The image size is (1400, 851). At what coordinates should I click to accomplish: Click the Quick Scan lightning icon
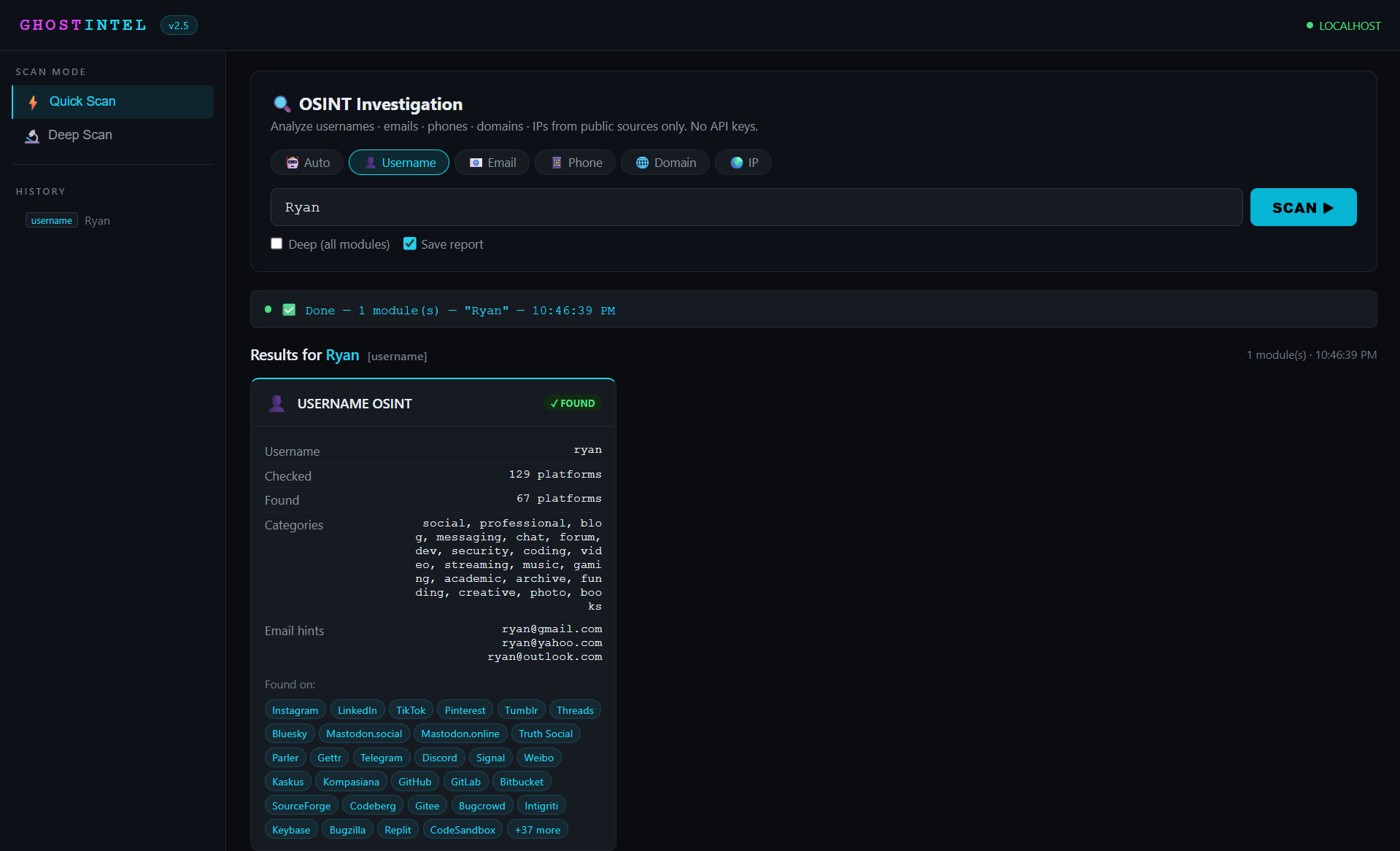pos(33,102)
